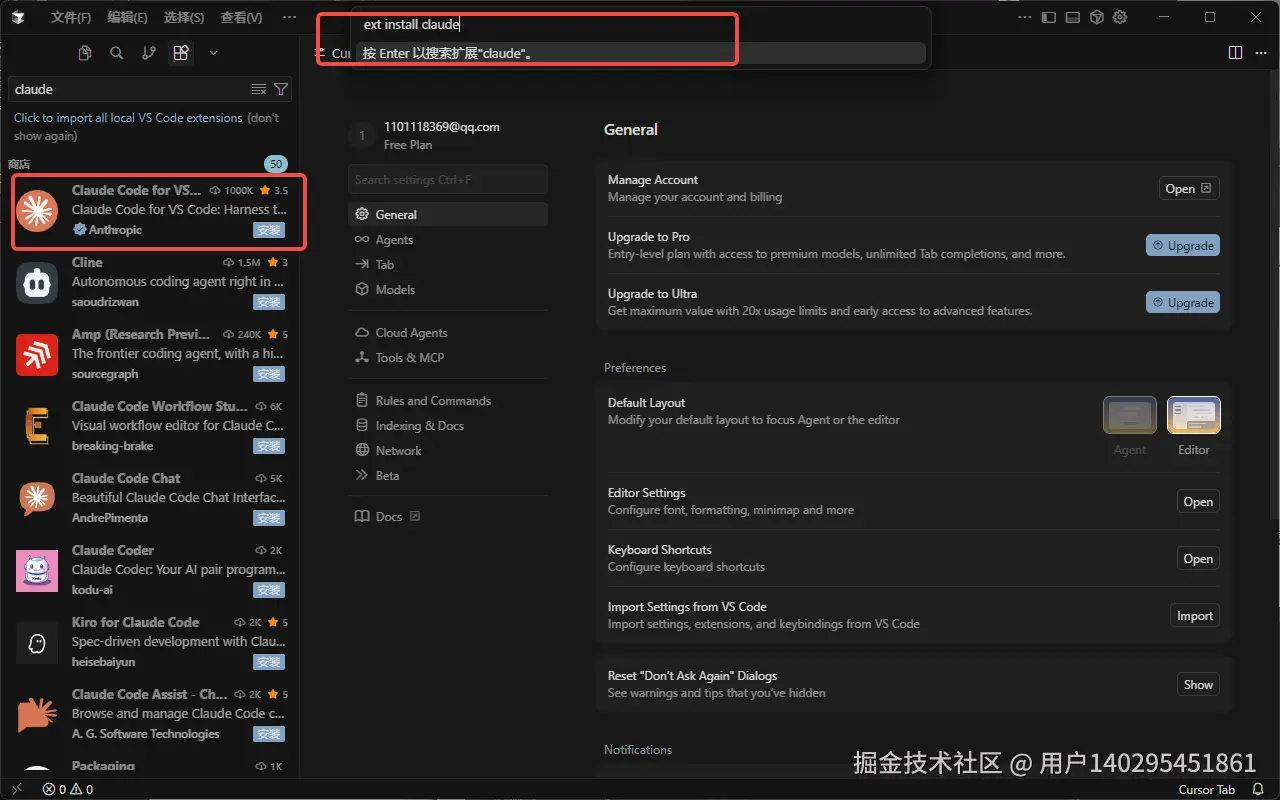This screenshot has width=1280, height=800.
Task: Open the 选择(S) menu
Action: [x=184, y=17]
